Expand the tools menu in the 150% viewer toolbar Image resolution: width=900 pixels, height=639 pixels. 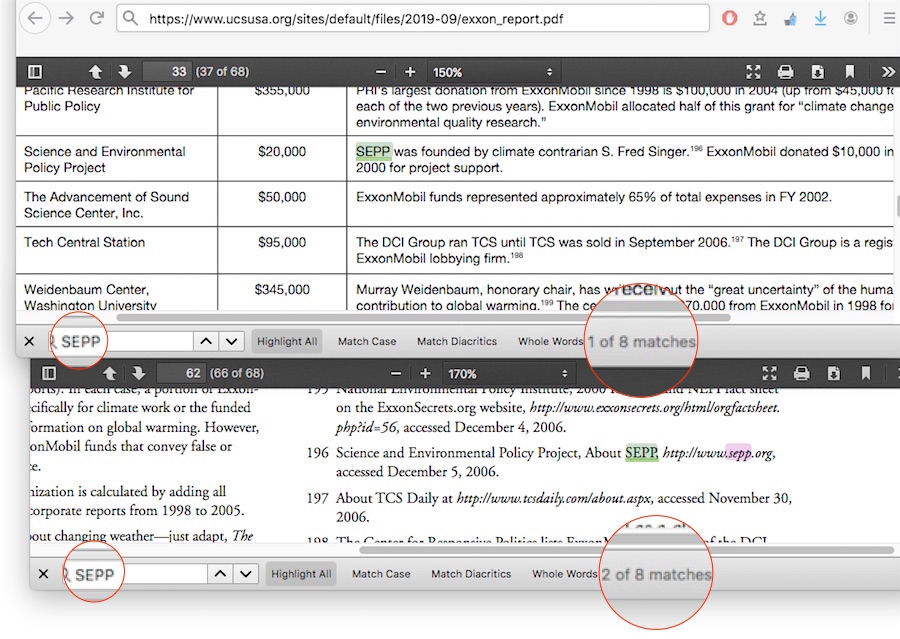point(887,72)
